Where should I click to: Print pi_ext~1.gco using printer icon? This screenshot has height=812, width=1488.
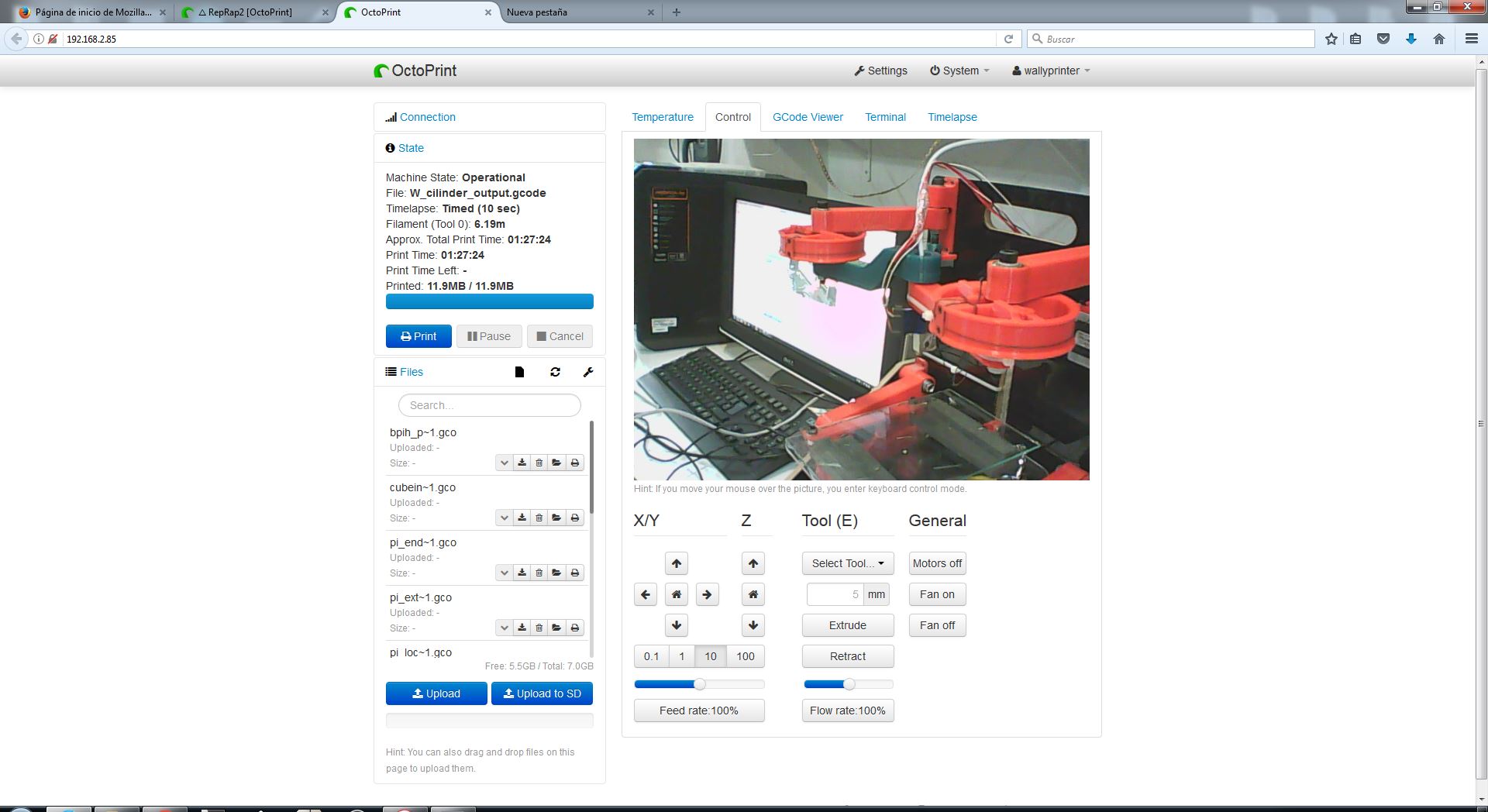[575, 628]
